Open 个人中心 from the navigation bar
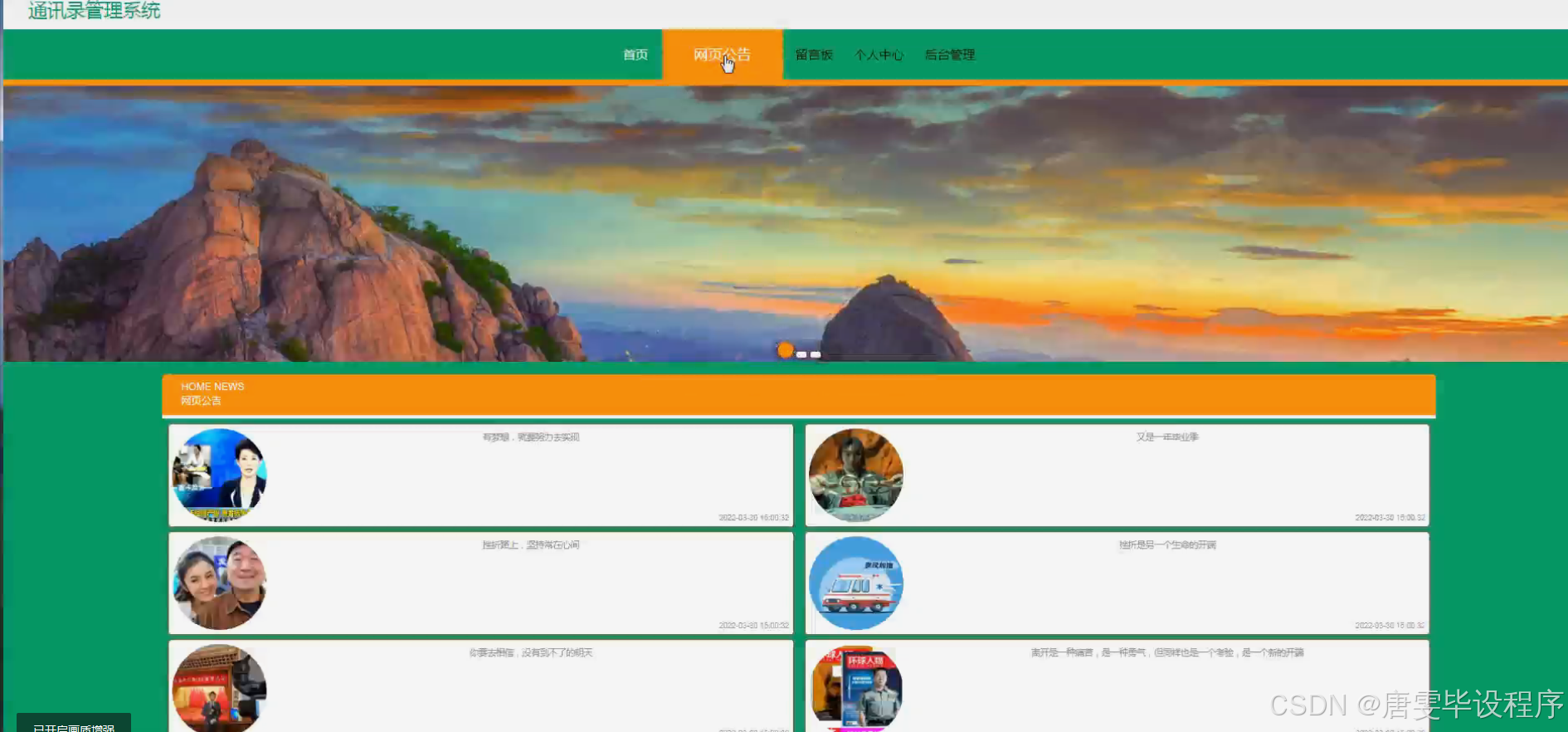 tap(879, 55)
